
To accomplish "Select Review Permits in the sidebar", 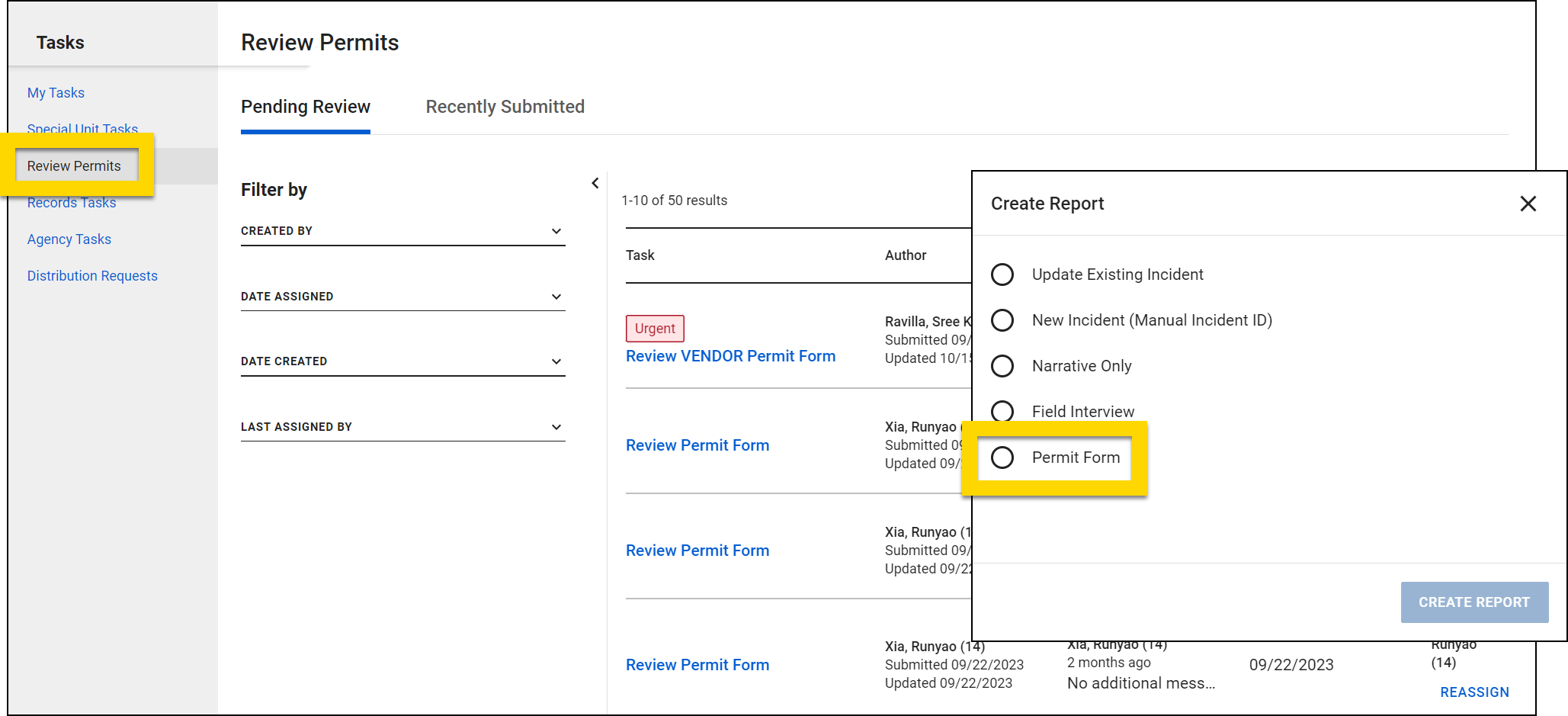I will [x=74, y=166].
